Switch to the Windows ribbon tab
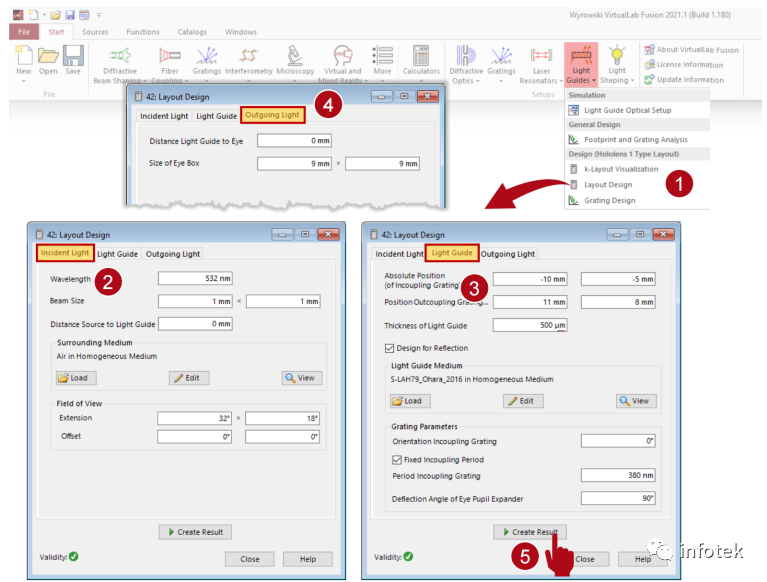The width and height of the screenshot is (767, 582). (241, 32)
